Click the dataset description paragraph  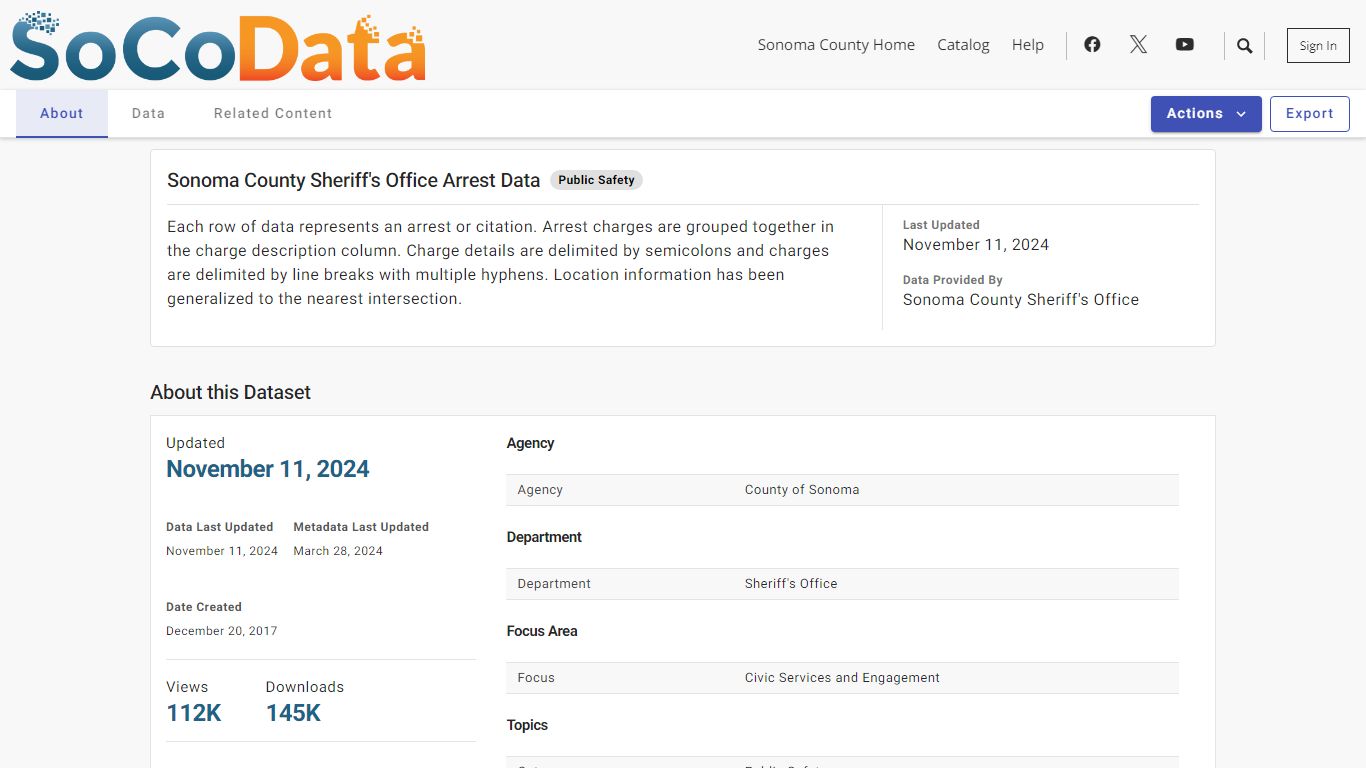pyautogui.click(x=501, y=263)
